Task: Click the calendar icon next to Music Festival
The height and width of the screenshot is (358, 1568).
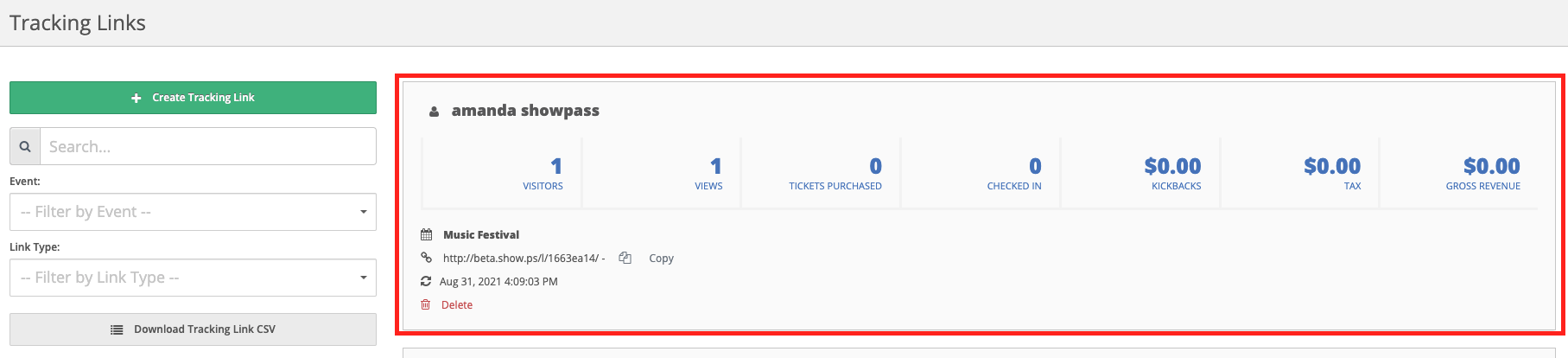Action: (426, 234)
